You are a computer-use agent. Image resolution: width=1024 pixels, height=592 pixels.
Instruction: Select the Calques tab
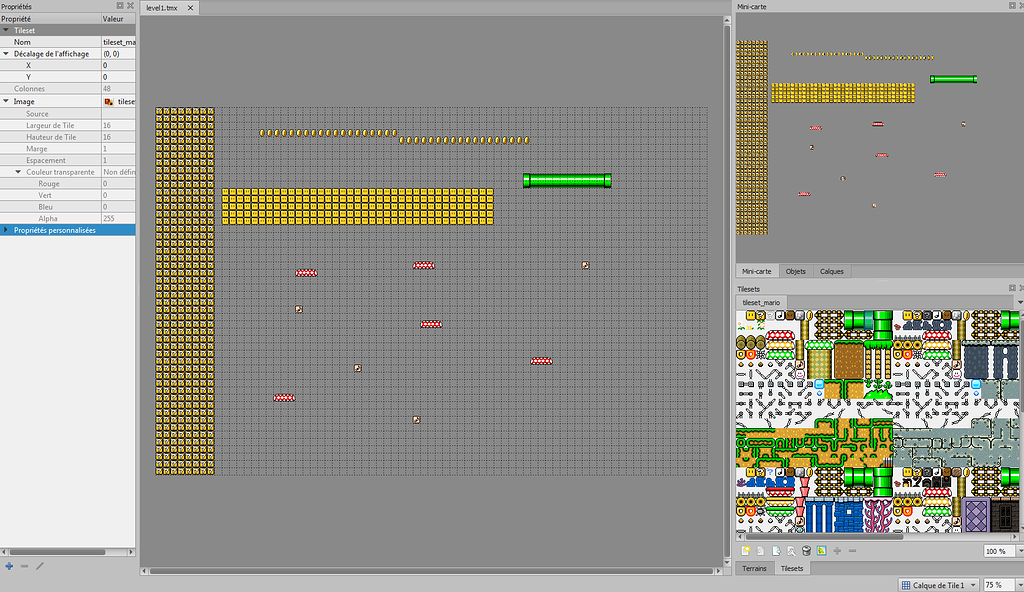click(830, 270)
